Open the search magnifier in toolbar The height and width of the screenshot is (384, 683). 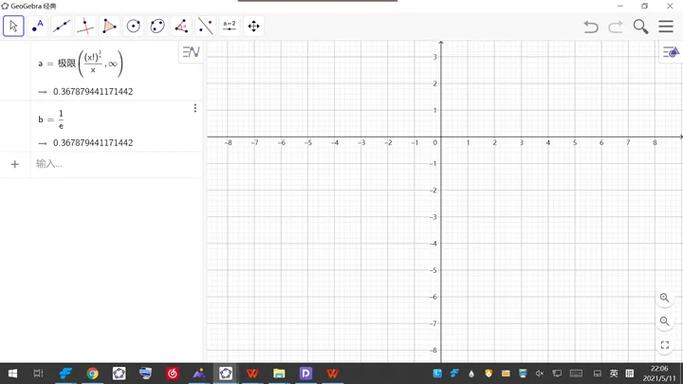click(x=640, y=27)
